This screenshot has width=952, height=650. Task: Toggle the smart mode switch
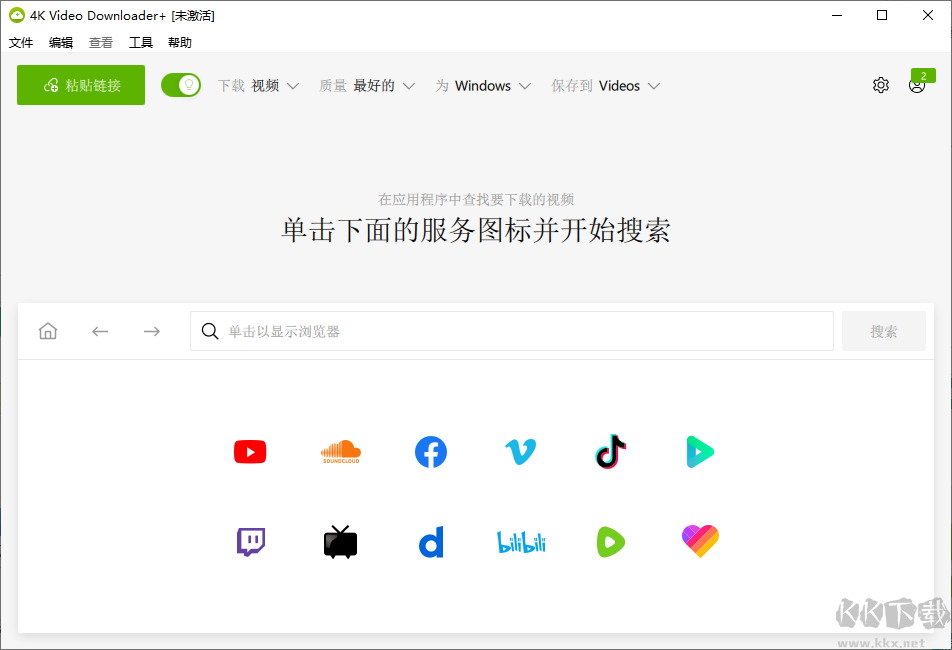(x=181, y=85)
